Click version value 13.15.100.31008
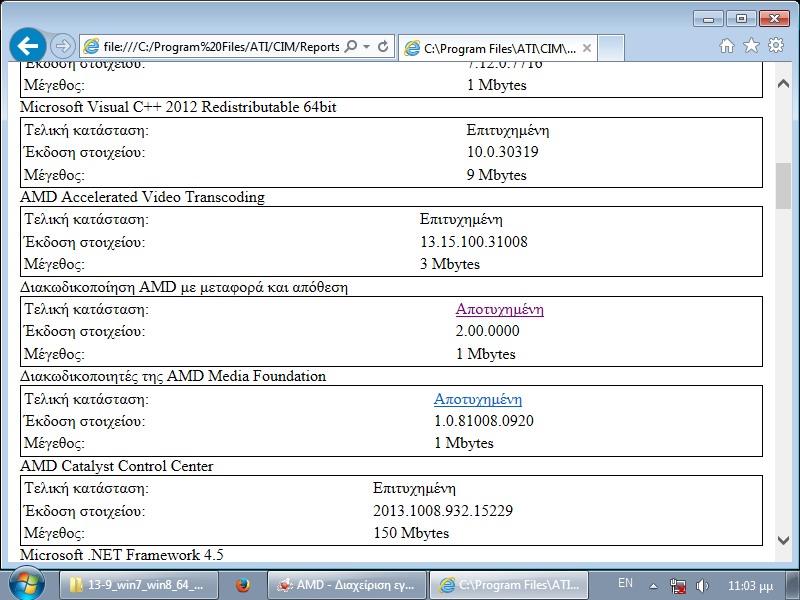 pyautogui.click(x=473, y=242)
